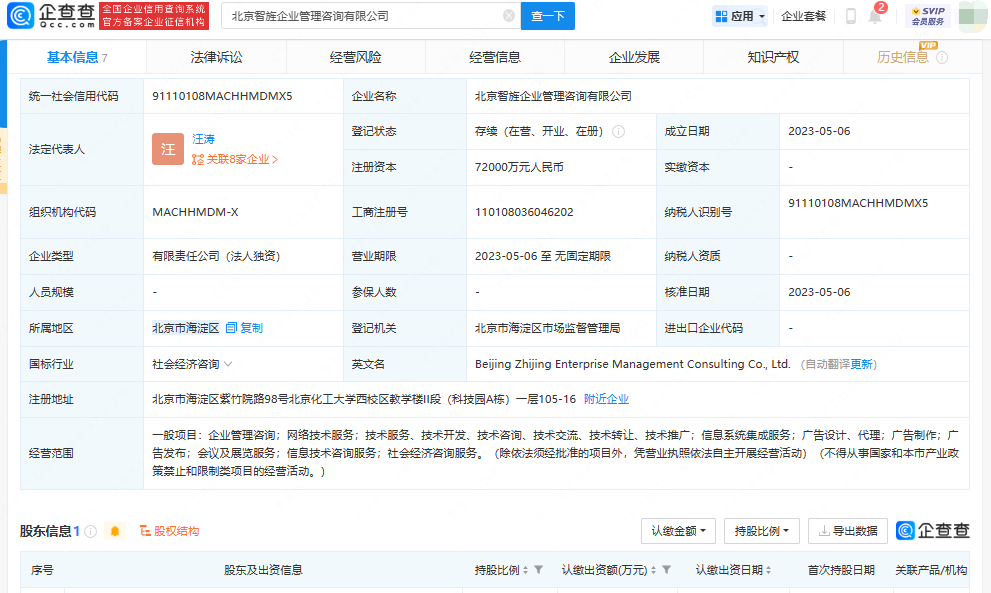Open the user avatar at top right
Viewport: 991px width, 593px height.
point(972,16)
